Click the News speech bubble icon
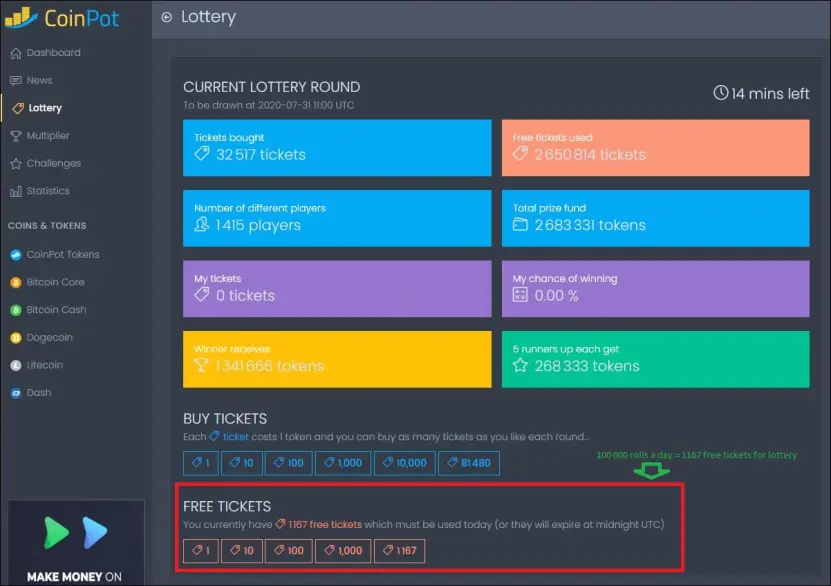831x586 pixels. point(16,81)
